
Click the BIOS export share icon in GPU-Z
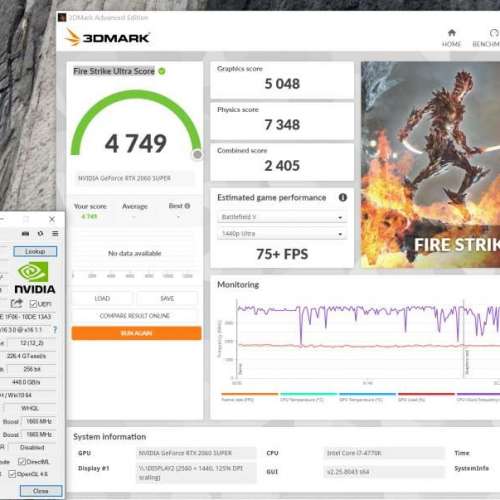[16, 303]
